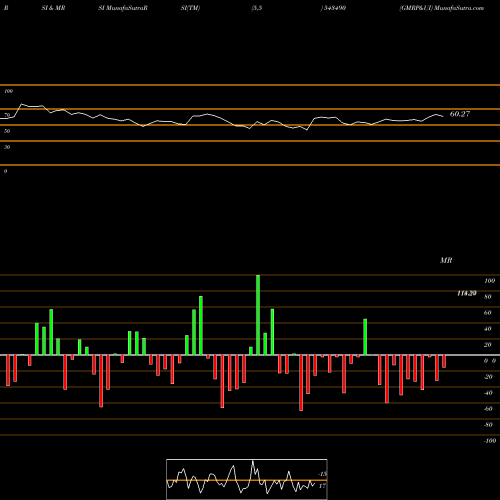Click the MR axis label -40
500x500 pixels.
488,393
